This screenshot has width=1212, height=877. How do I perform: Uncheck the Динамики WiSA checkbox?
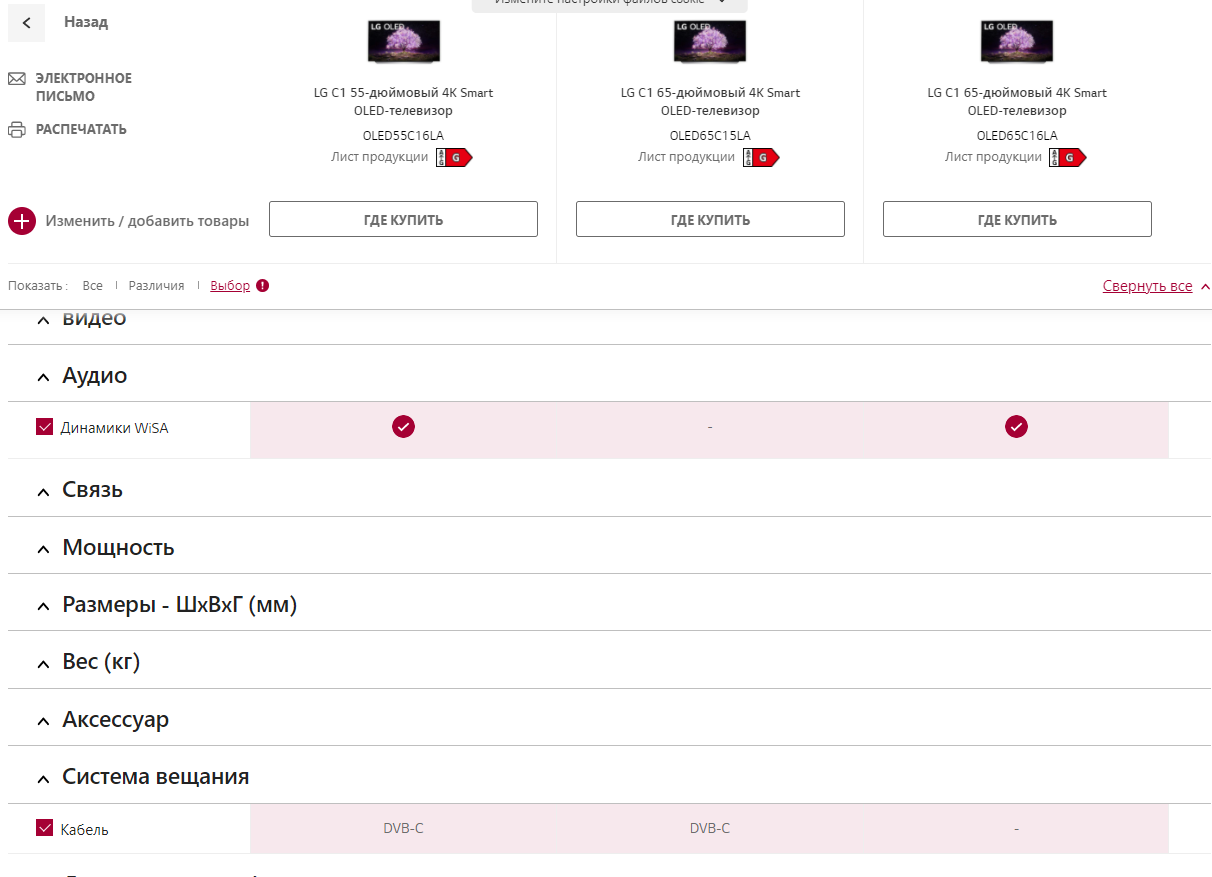point(44,427)
